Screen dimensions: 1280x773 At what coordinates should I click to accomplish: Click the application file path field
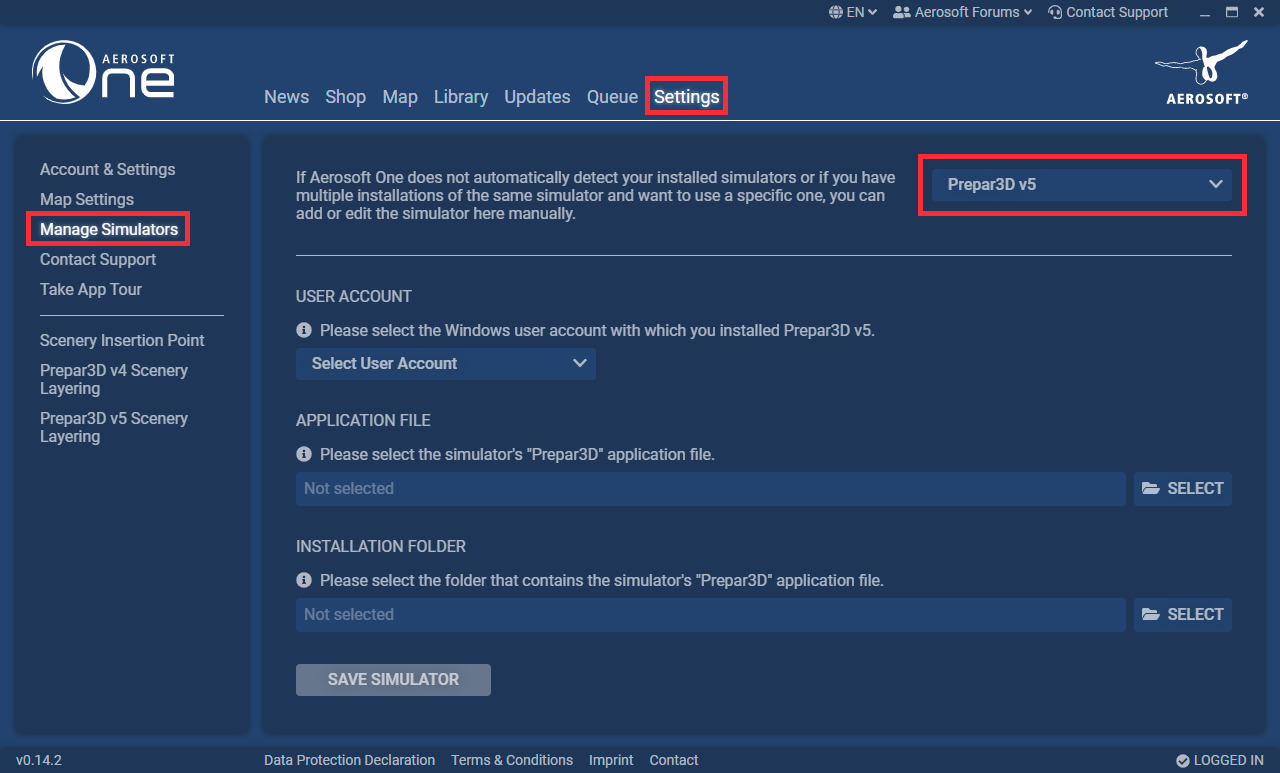click(711, 488)
